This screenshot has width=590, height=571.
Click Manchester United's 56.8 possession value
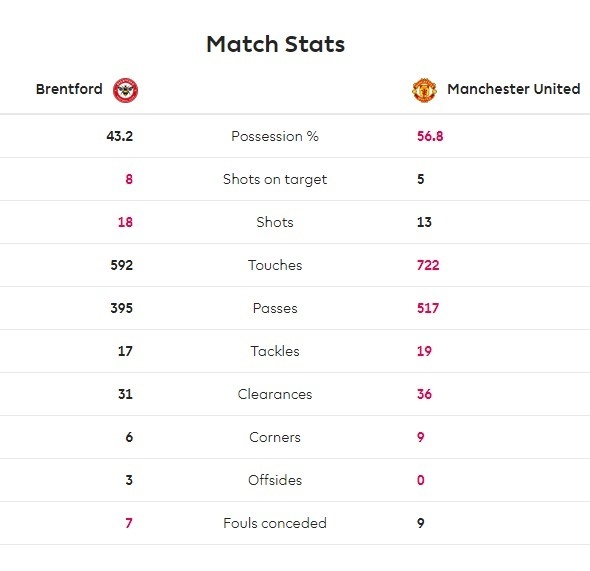coord(430,136)
